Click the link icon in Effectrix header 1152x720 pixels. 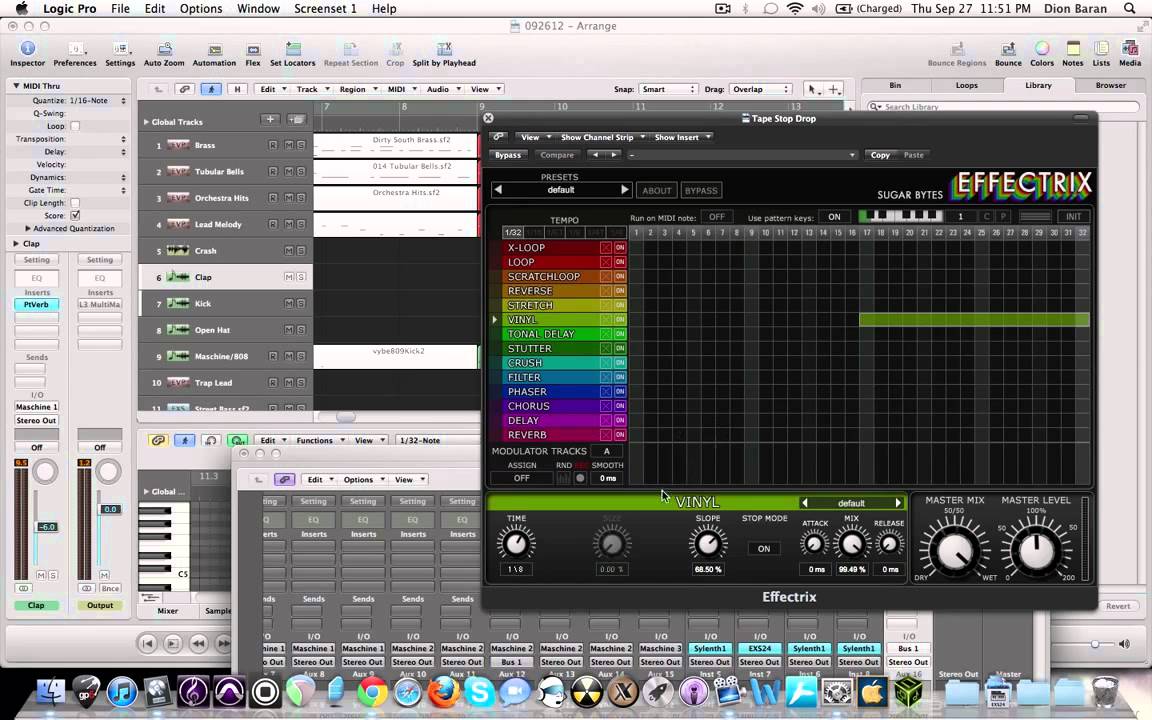(x=498, y=137)
